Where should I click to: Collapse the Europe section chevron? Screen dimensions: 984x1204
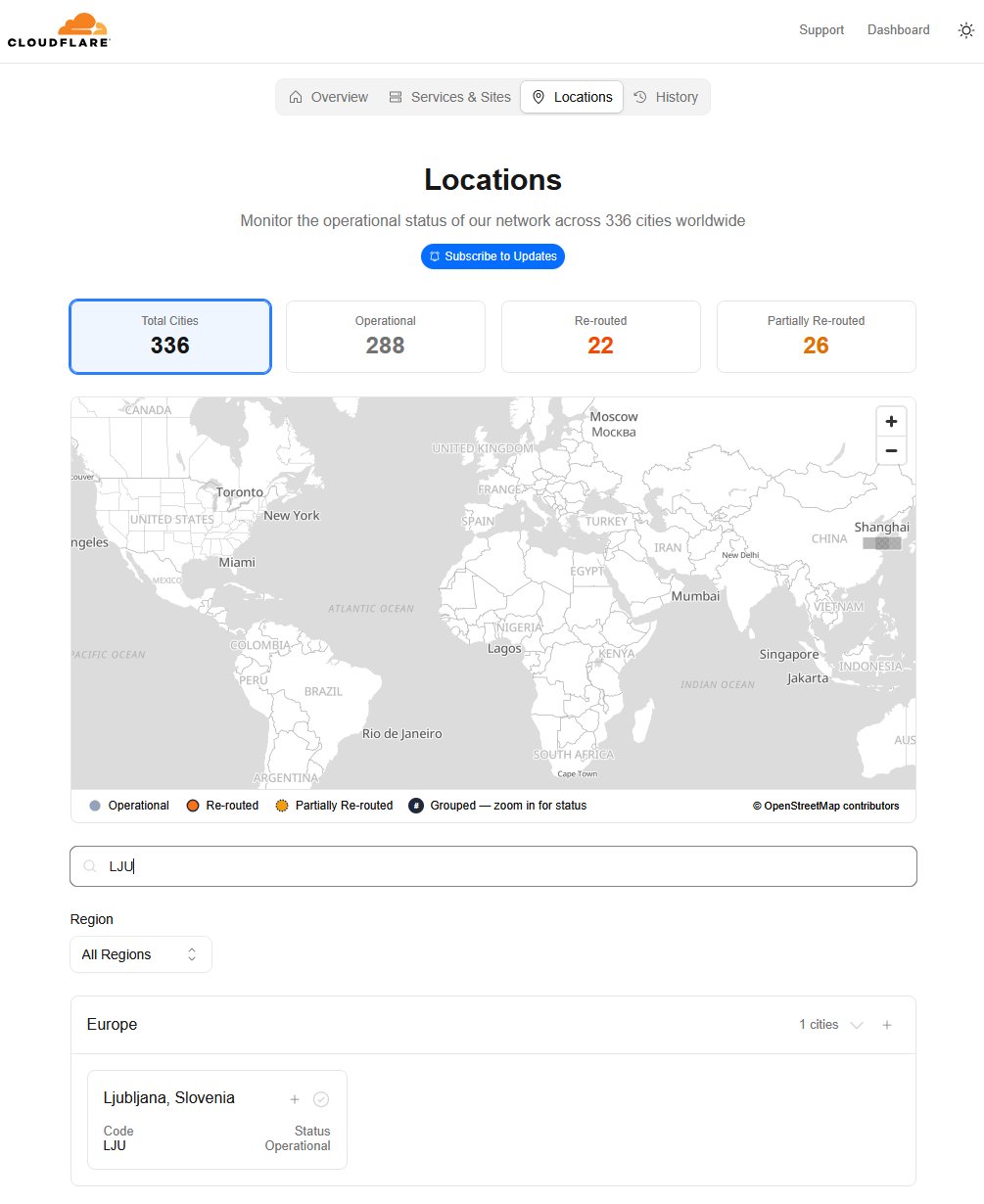coord(857,1025)
